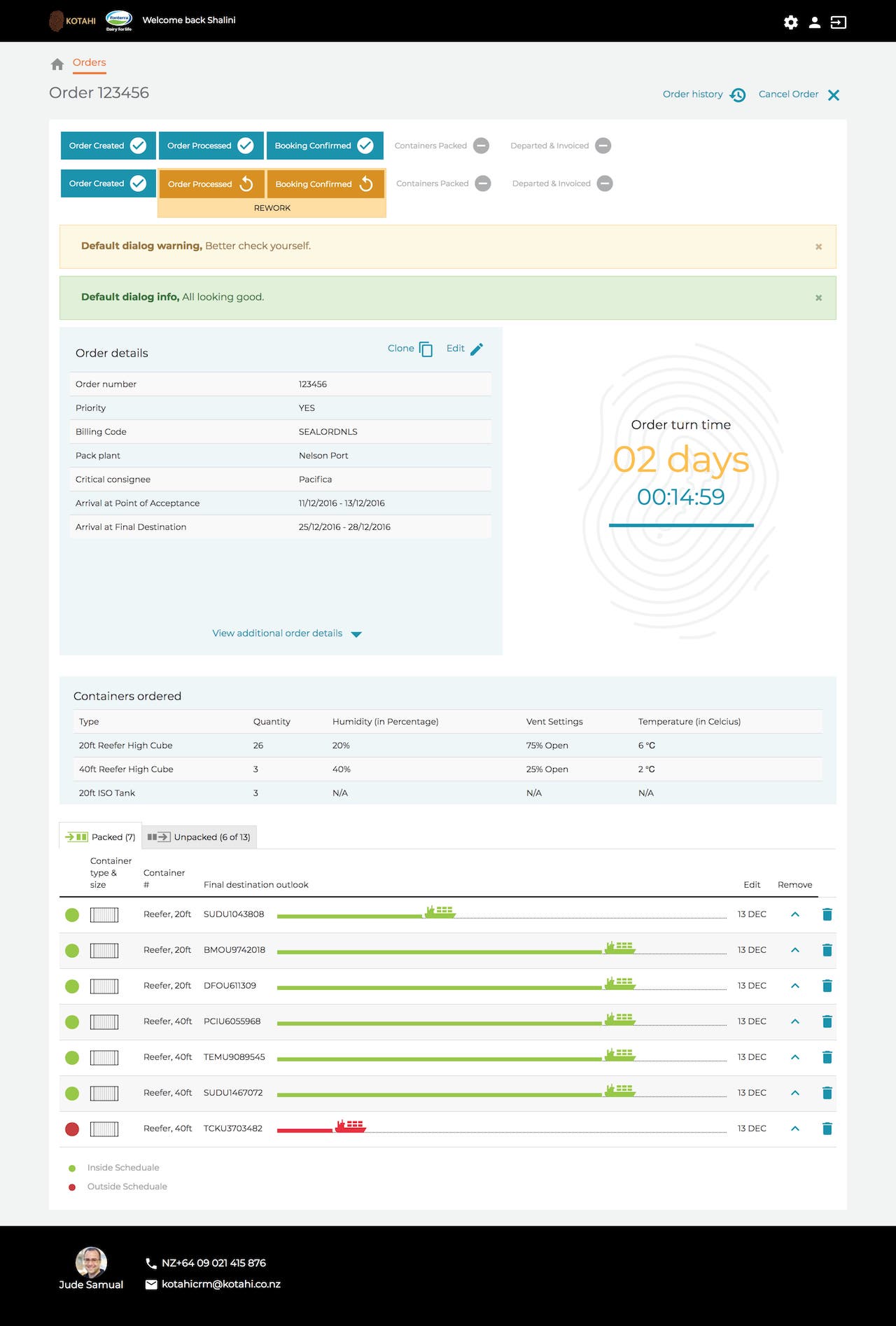Screen dimensions: 896x1326
Task: Click the top-row Order Created step
Action: 108,146
